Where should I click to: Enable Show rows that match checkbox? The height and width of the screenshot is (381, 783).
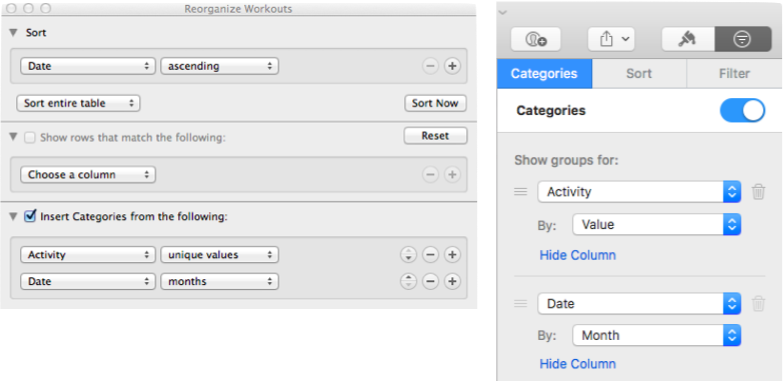(x=30, y=137)
